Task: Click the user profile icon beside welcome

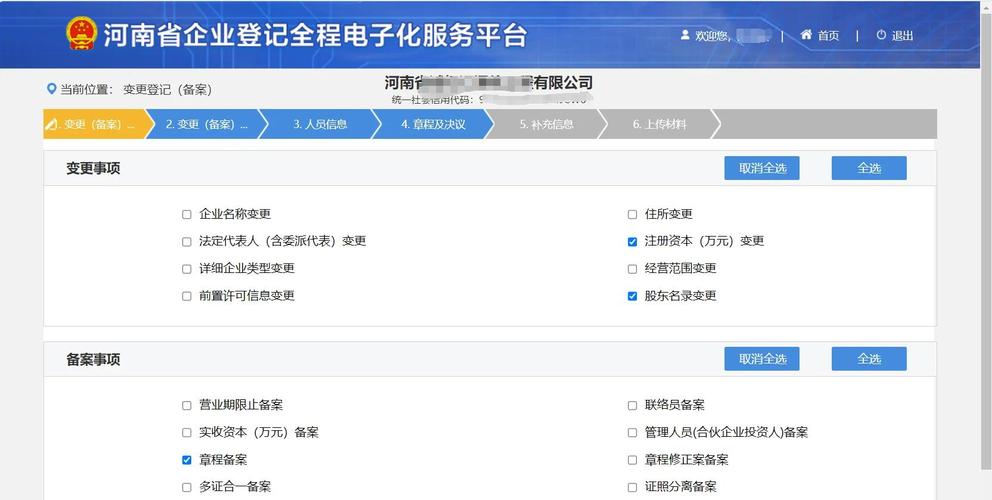Action: click(685, 35)
